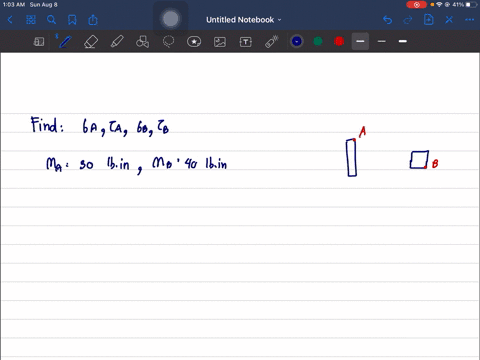Viewport: 480px width, 360px height.
Task: Tap the square drawing near B
Action: click(419, 160)
